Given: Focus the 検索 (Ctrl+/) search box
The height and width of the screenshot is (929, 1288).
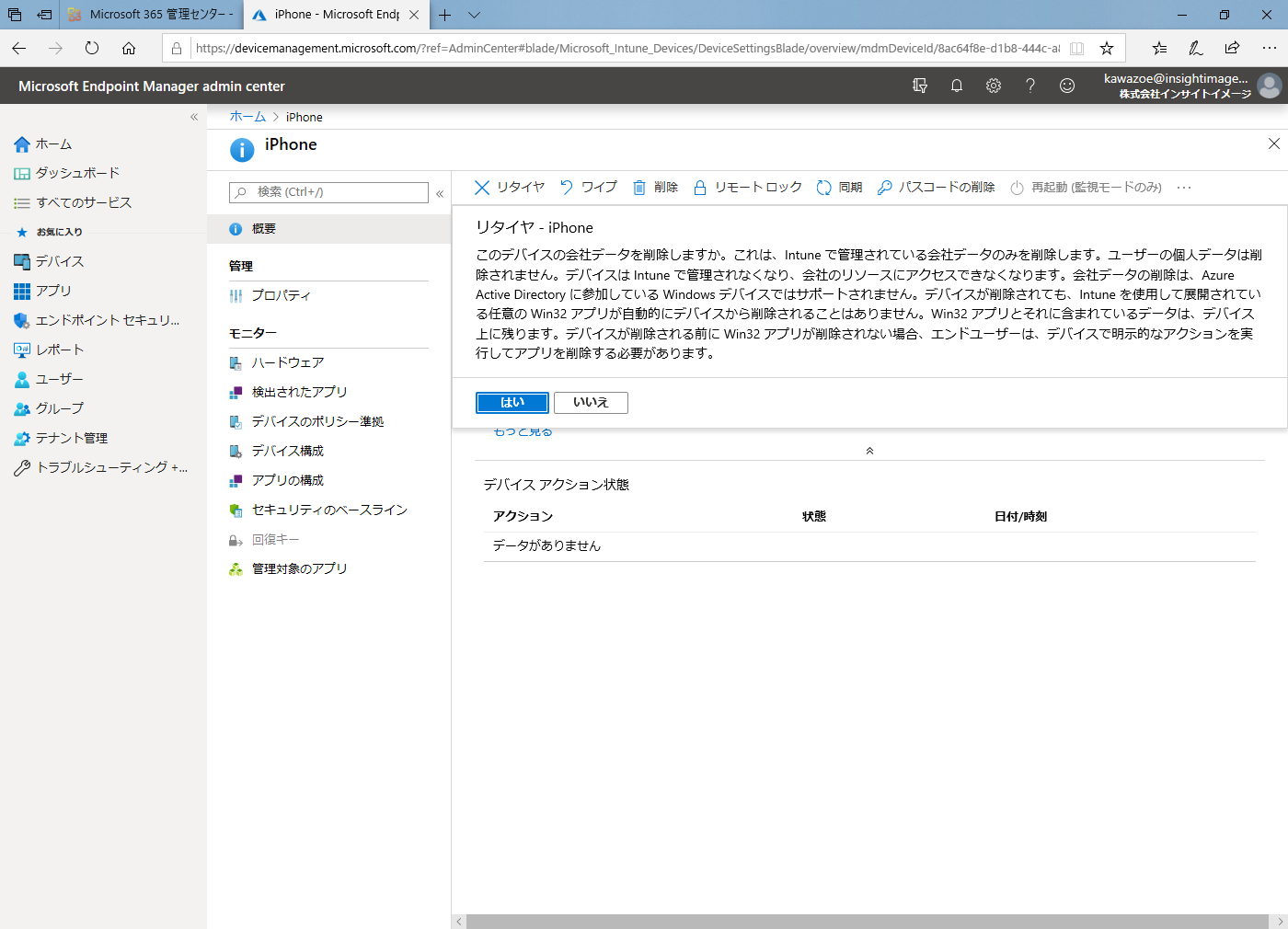Looking at the screenshot, I should tap(328, 192).
